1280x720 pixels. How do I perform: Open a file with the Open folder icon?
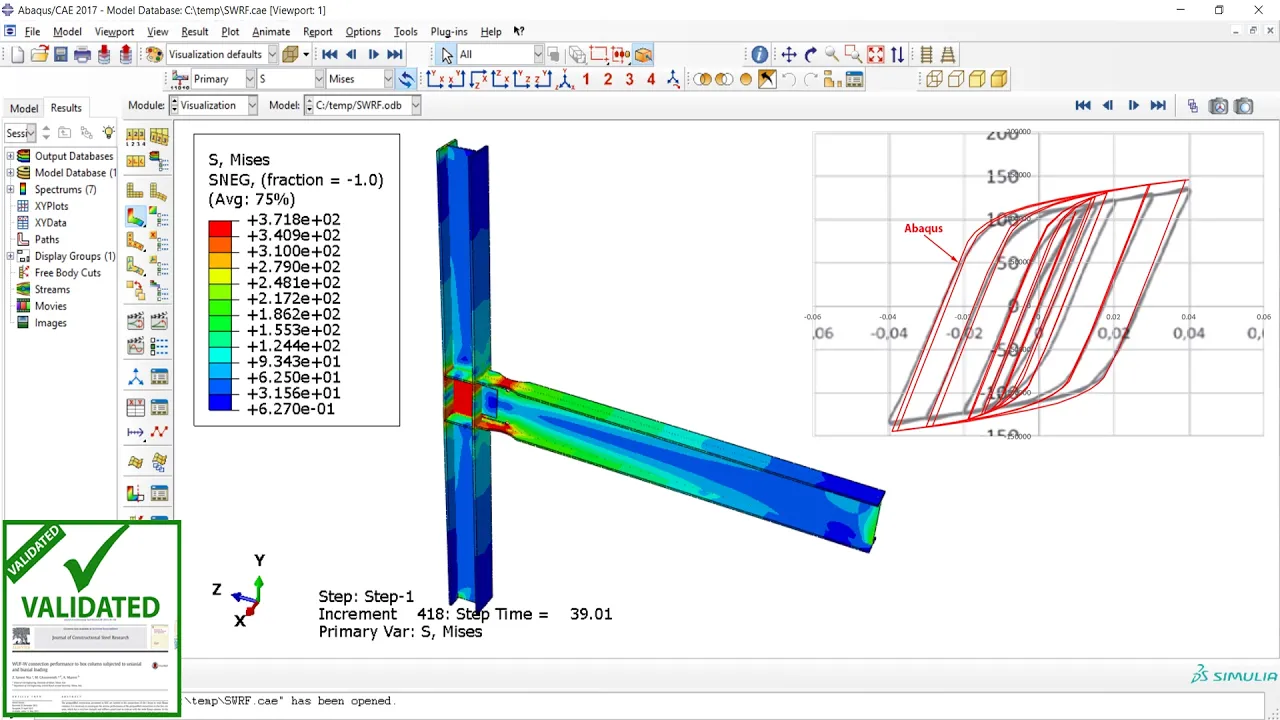click(39, 54)
